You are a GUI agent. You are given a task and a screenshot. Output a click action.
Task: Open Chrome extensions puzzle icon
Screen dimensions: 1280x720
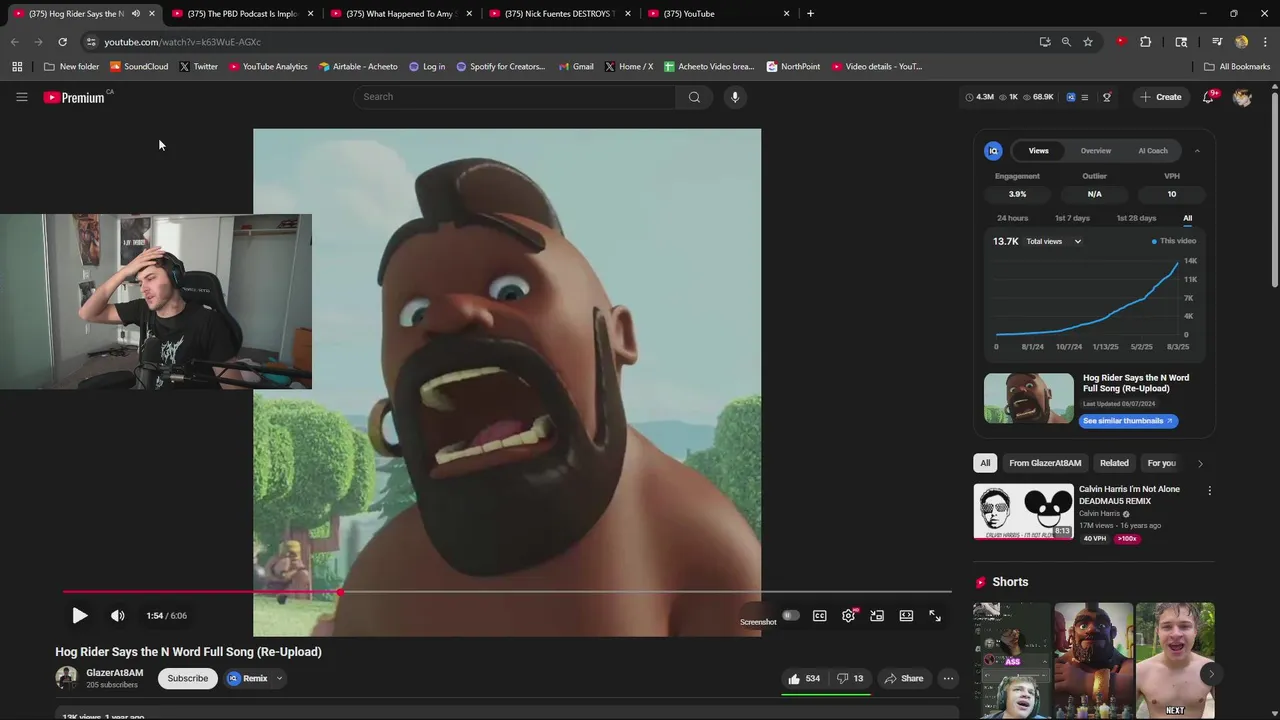click(x=1146, y=42)
